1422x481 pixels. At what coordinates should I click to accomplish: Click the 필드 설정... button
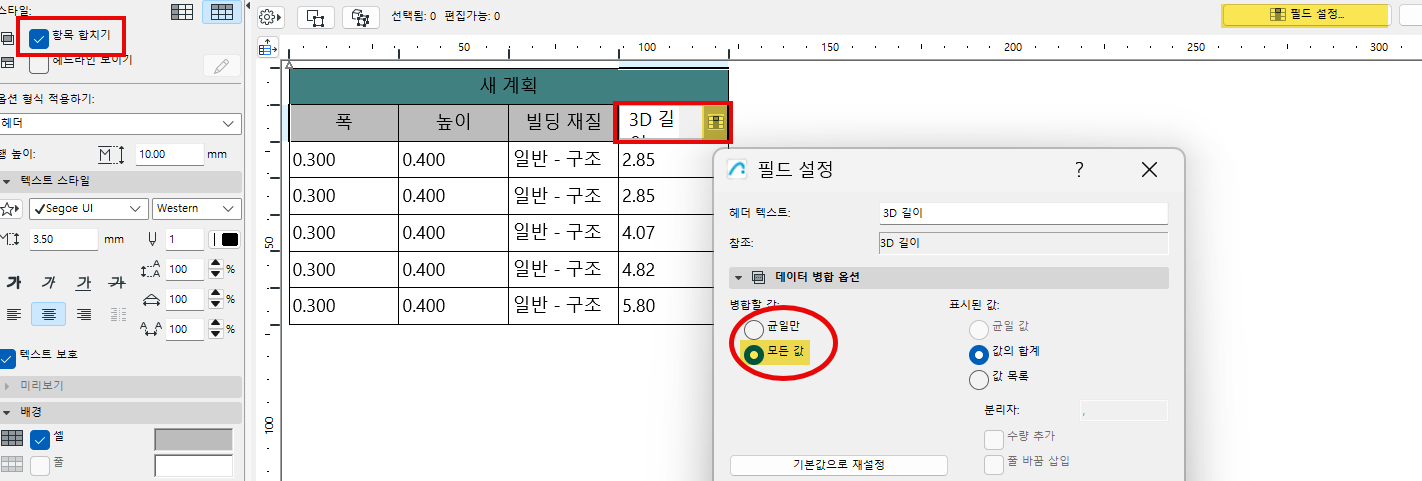(1305, 15)
